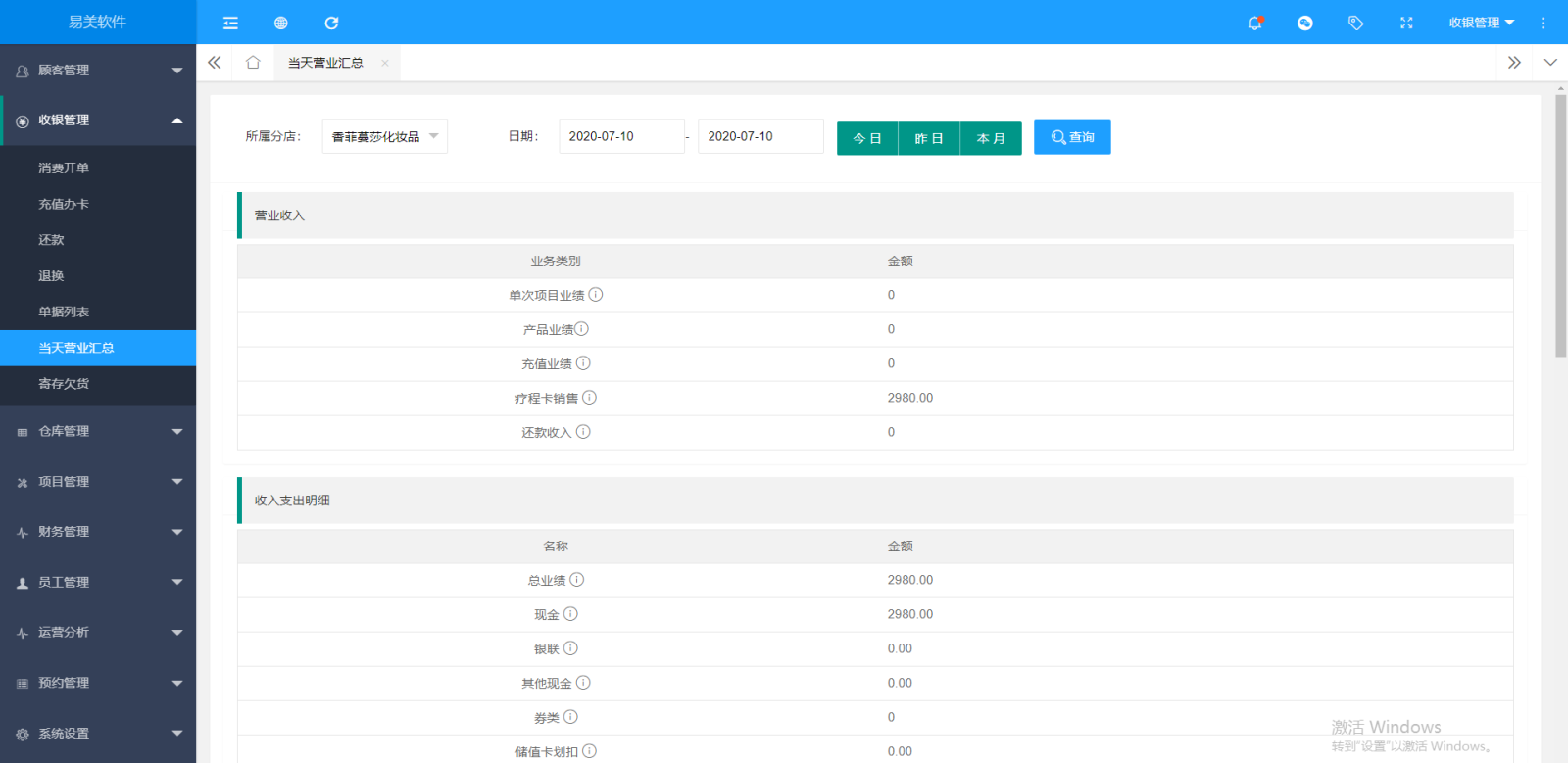
Task: Click the 昨日 date button
Action: [929, 139]
